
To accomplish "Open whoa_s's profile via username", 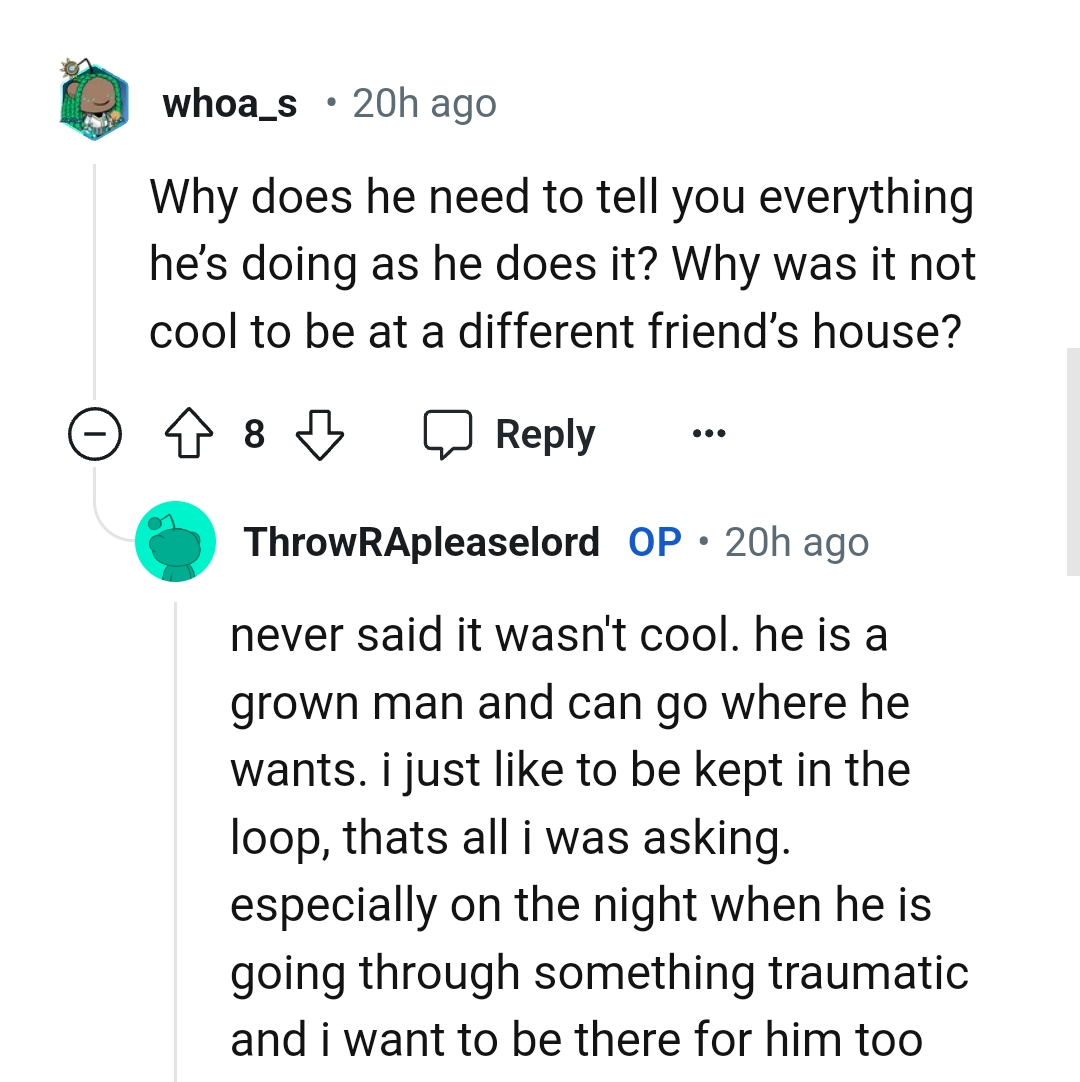I will [x=229, y=101].
